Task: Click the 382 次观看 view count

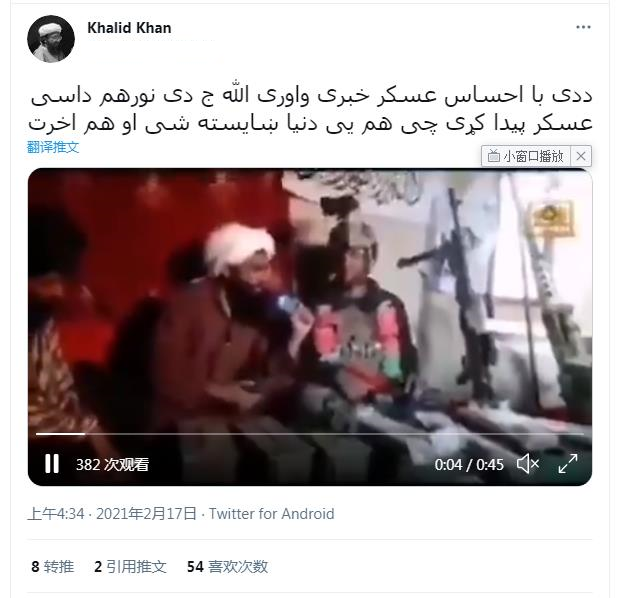Action: tap(112, 464)
